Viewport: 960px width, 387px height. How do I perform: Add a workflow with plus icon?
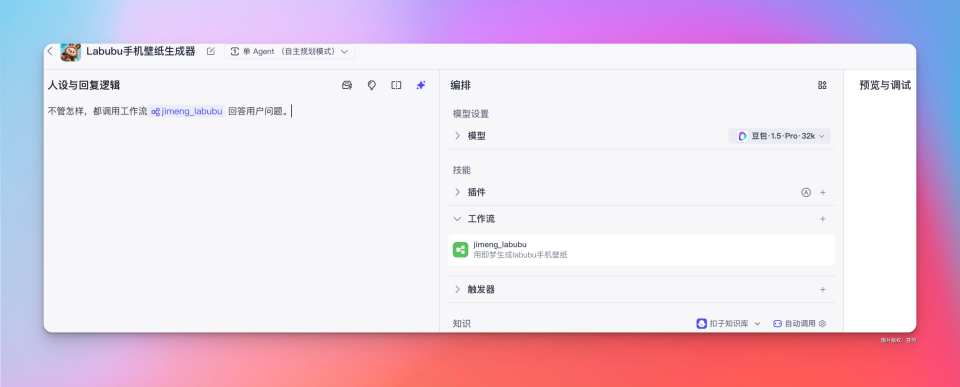(x=823, y=219)
